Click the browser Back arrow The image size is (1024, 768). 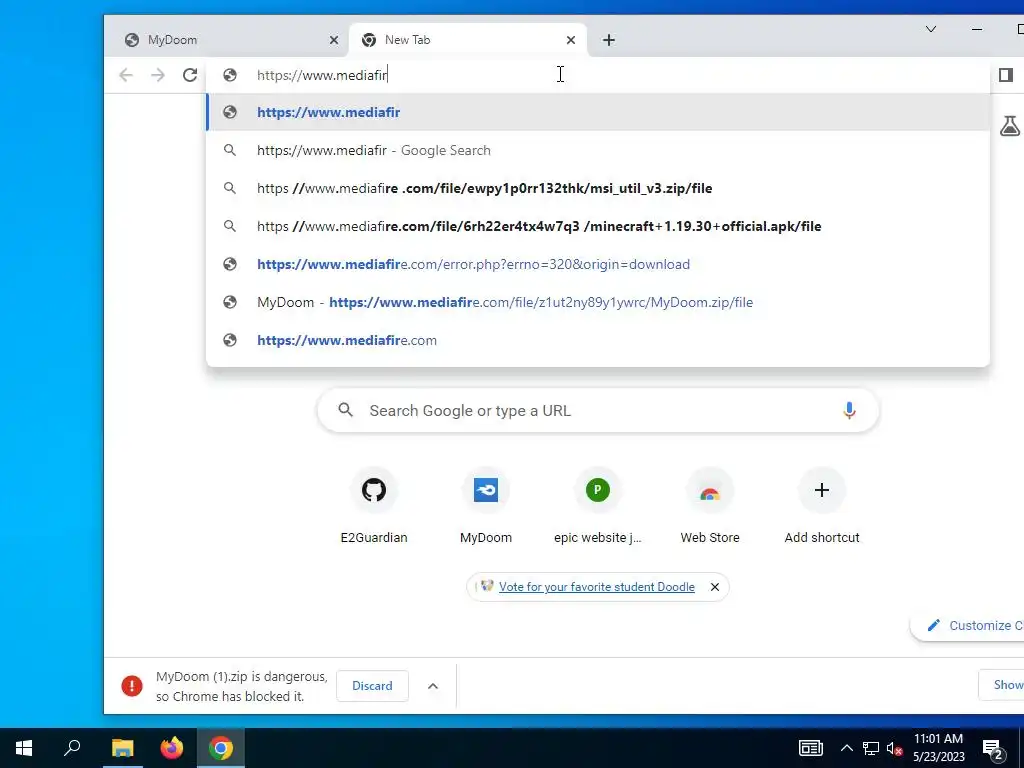[126, 75]
